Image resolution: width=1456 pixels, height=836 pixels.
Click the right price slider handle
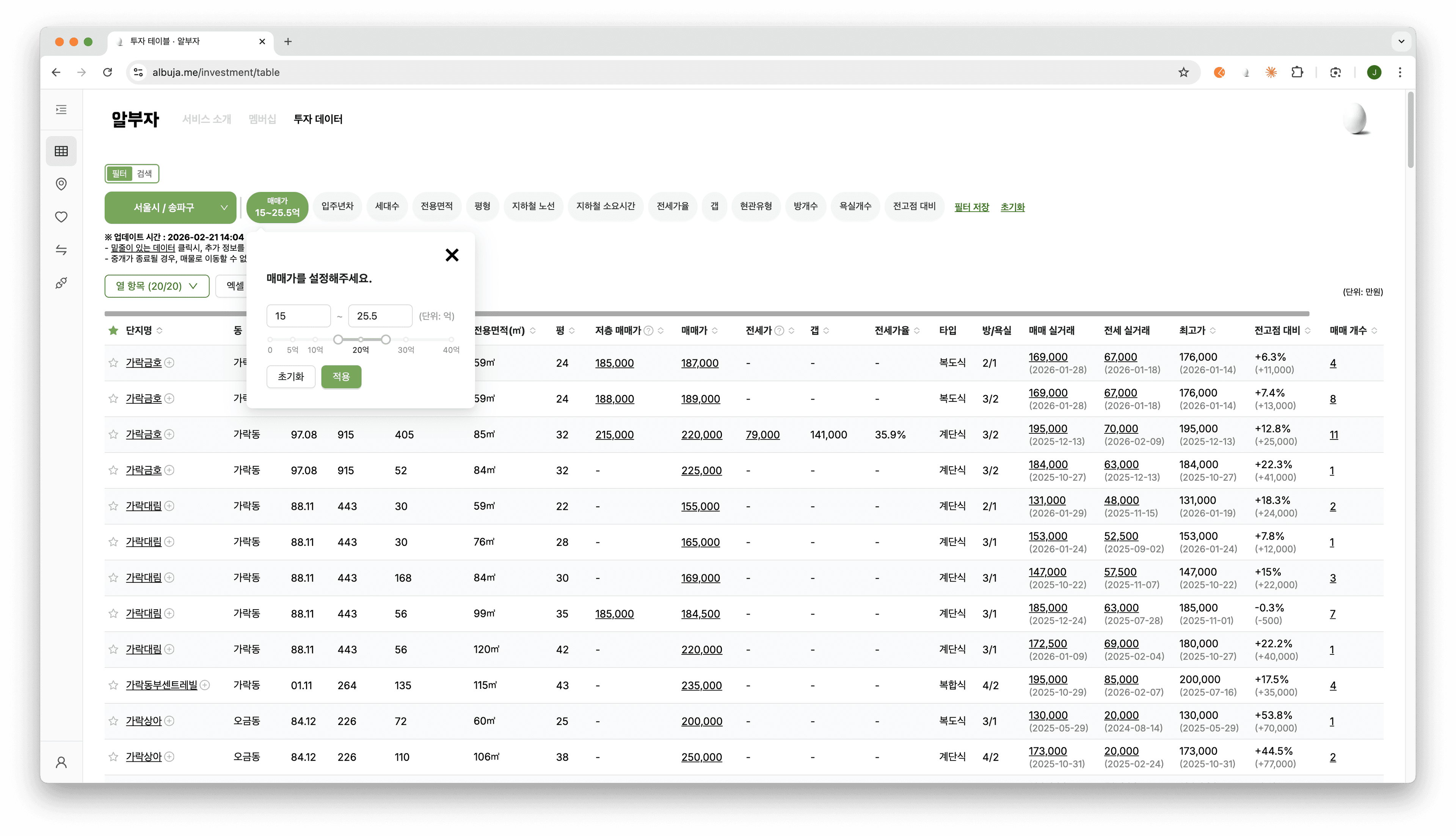click(x=386, y=339)
